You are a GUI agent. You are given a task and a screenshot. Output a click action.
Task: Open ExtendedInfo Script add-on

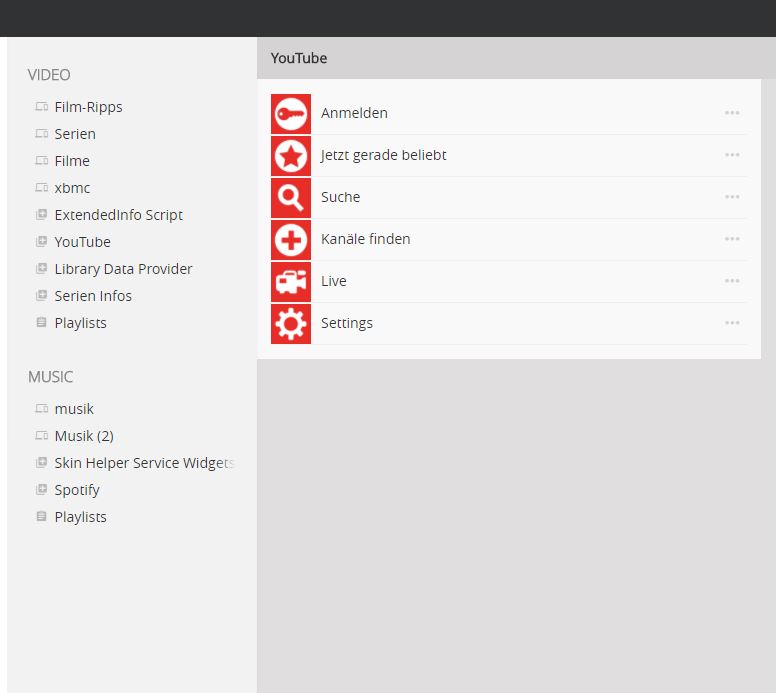point(119,215)
